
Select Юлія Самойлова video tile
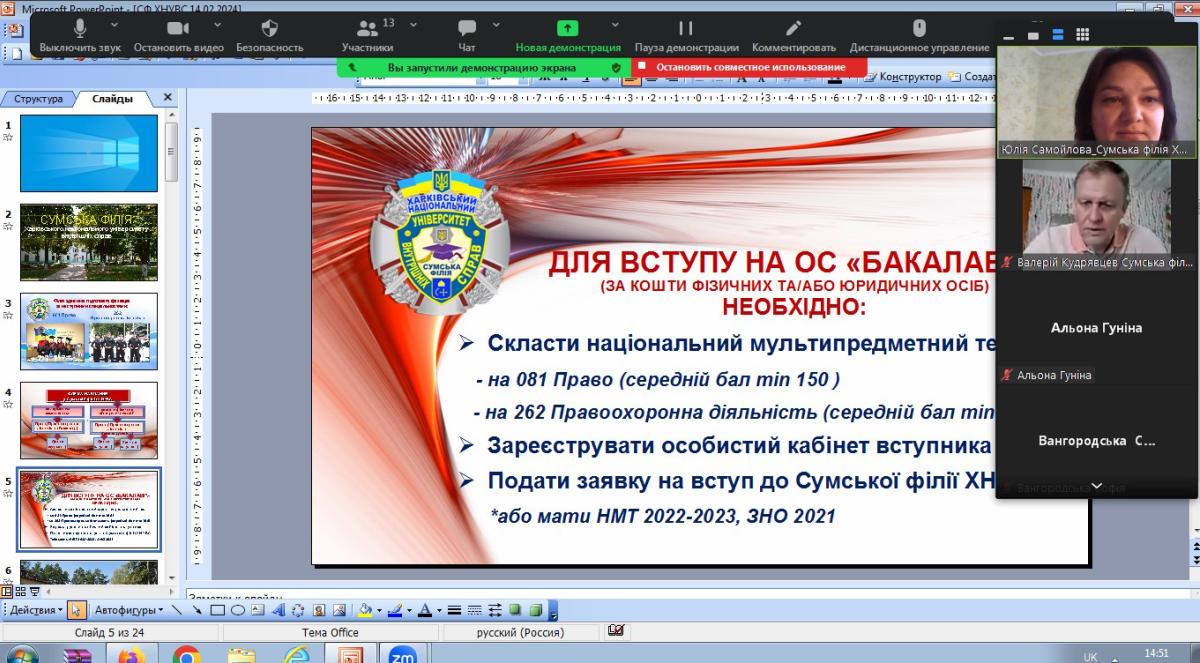1097,102
